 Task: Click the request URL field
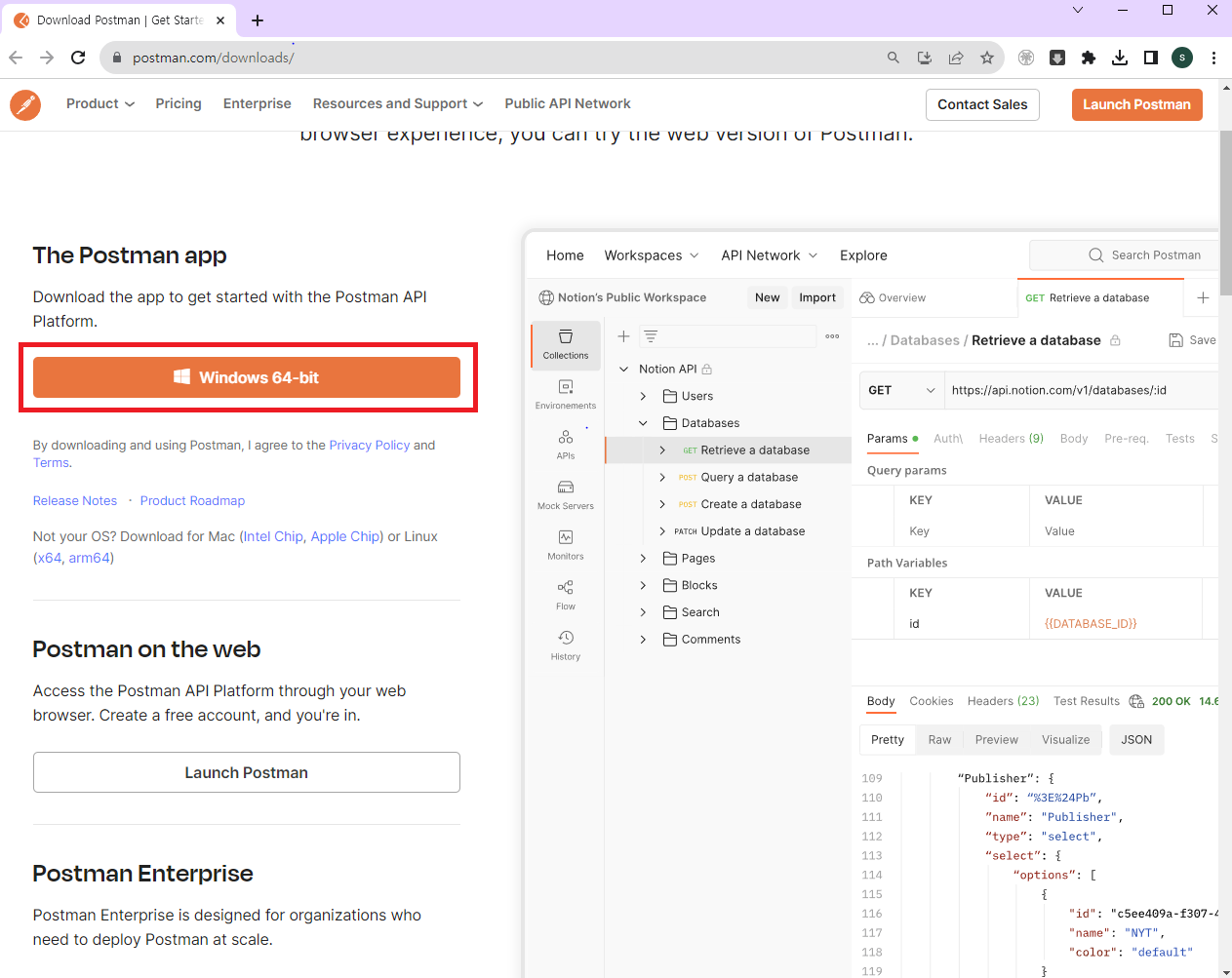1081,390
